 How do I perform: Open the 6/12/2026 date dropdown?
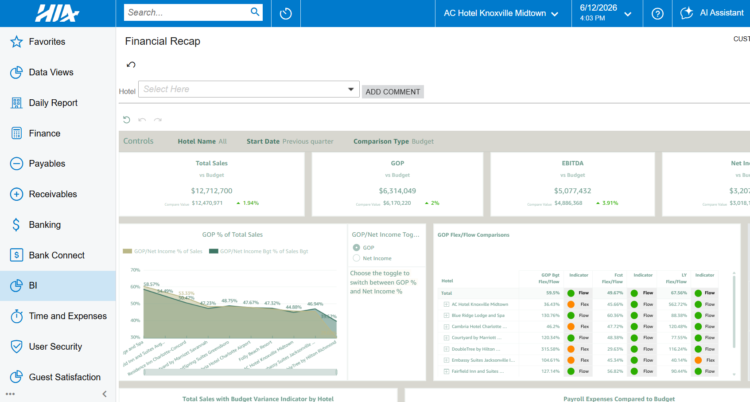pos(605,13)
